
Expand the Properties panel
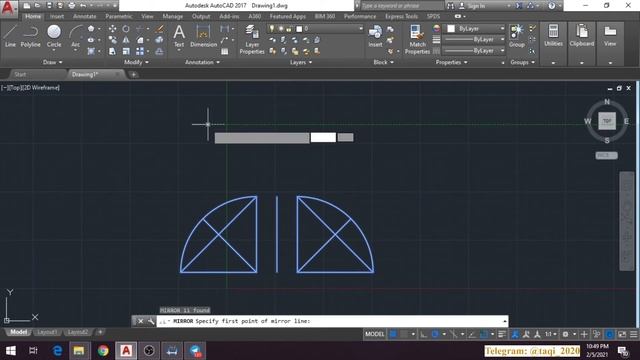(x=451, y=62)
